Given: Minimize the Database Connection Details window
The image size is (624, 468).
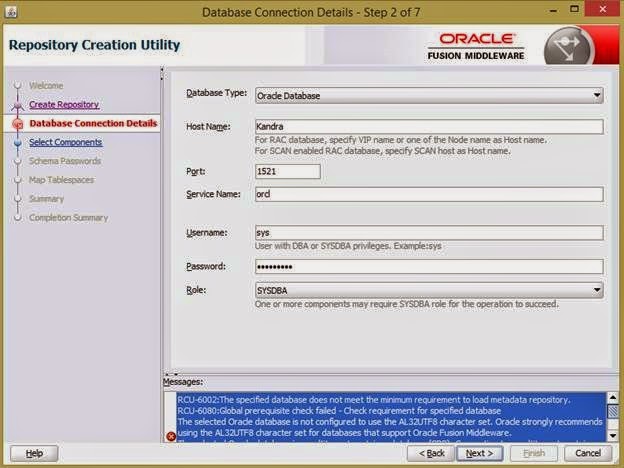Looking at the screenshot, I should pos(553,11).
